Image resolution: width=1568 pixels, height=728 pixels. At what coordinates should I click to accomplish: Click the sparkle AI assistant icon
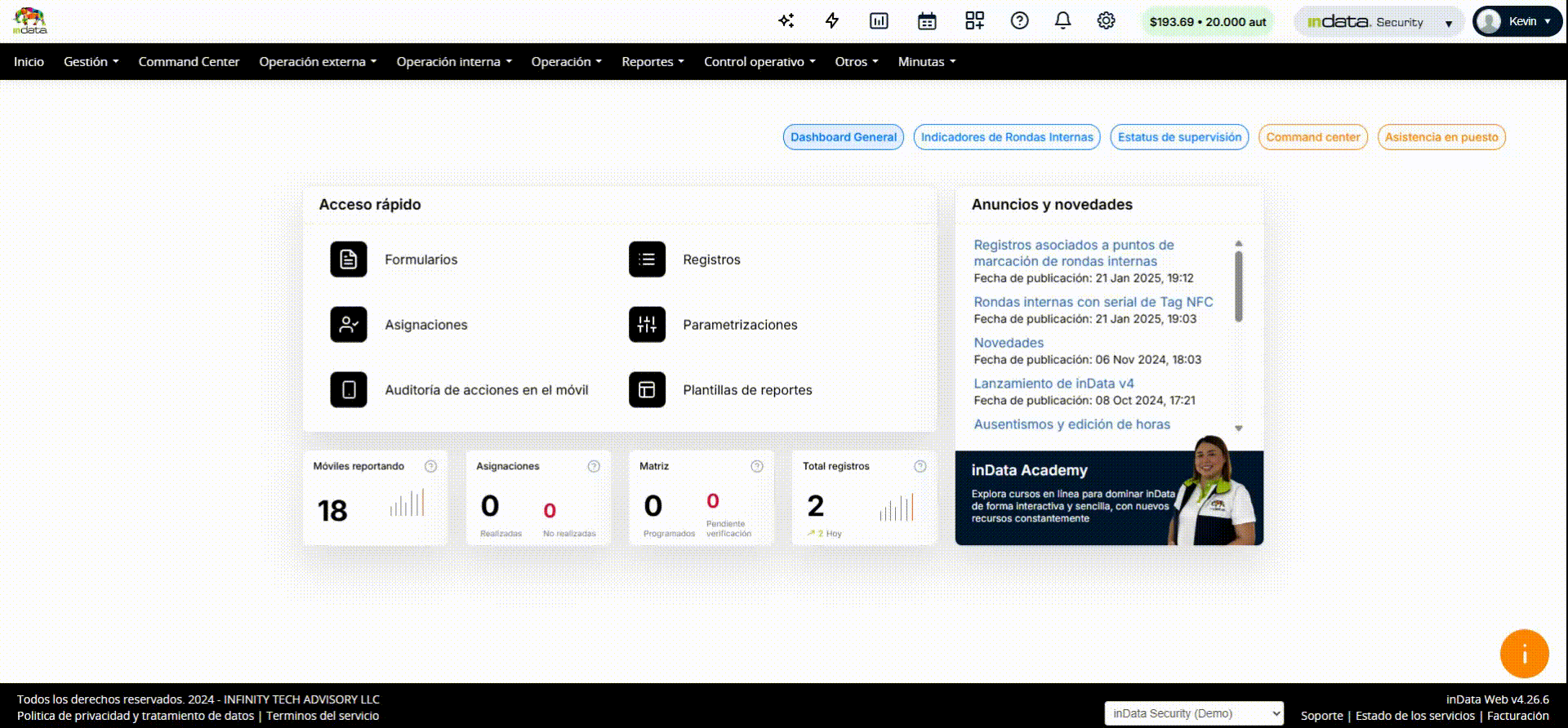coord(786,21)
